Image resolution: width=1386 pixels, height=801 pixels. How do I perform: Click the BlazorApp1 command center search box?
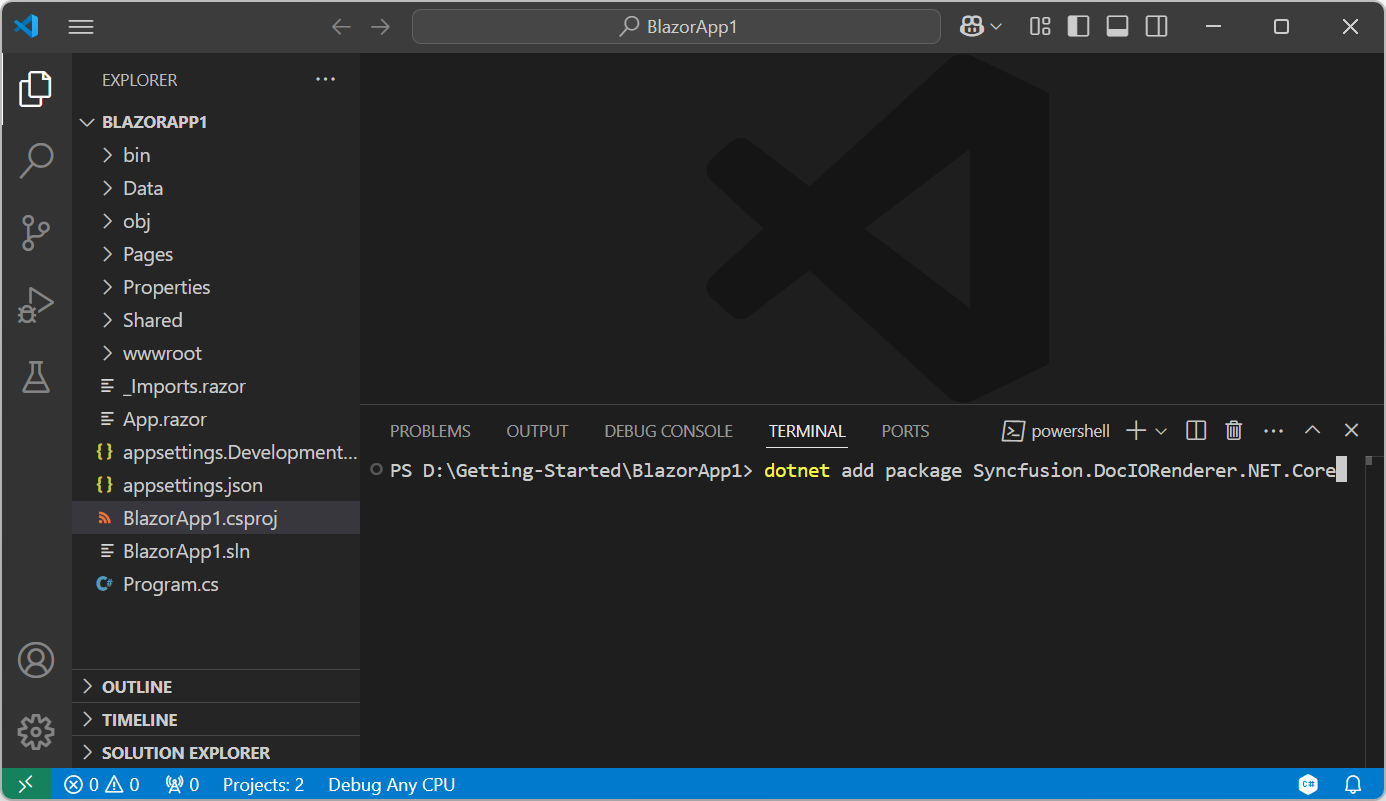pos(676,27)
